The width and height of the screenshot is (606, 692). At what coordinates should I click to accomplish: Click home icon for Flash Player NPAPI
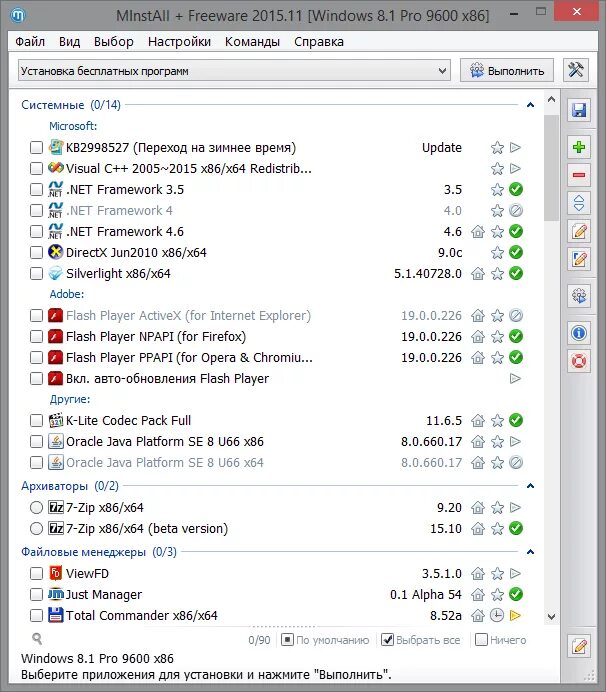(x=478, y=337)
